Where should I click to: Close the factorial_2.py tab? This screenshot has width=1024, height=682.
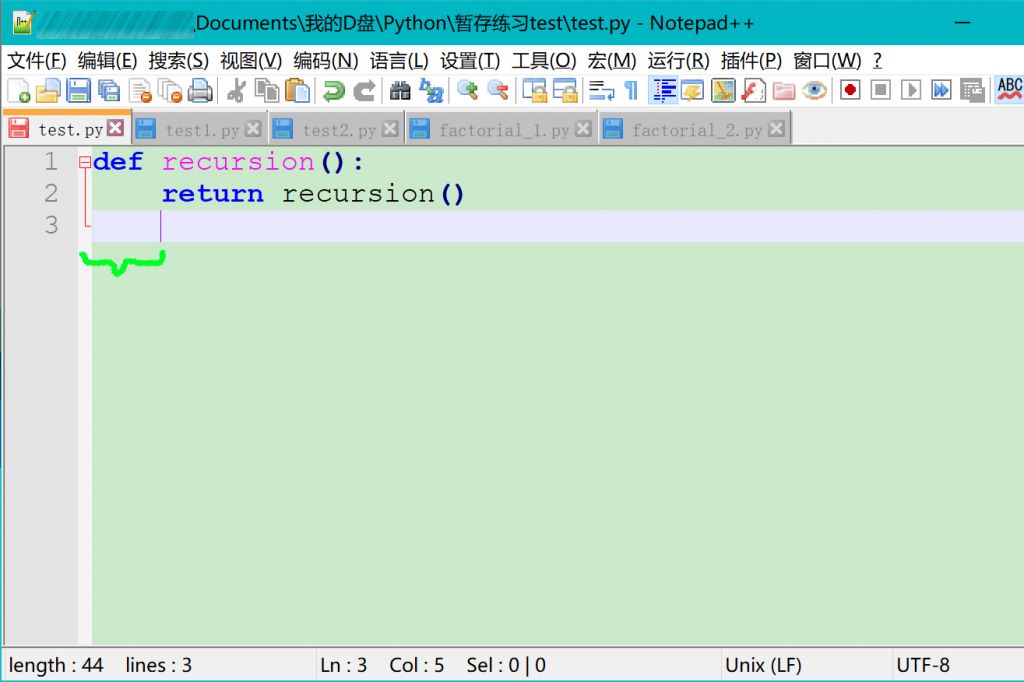[776, 129]
